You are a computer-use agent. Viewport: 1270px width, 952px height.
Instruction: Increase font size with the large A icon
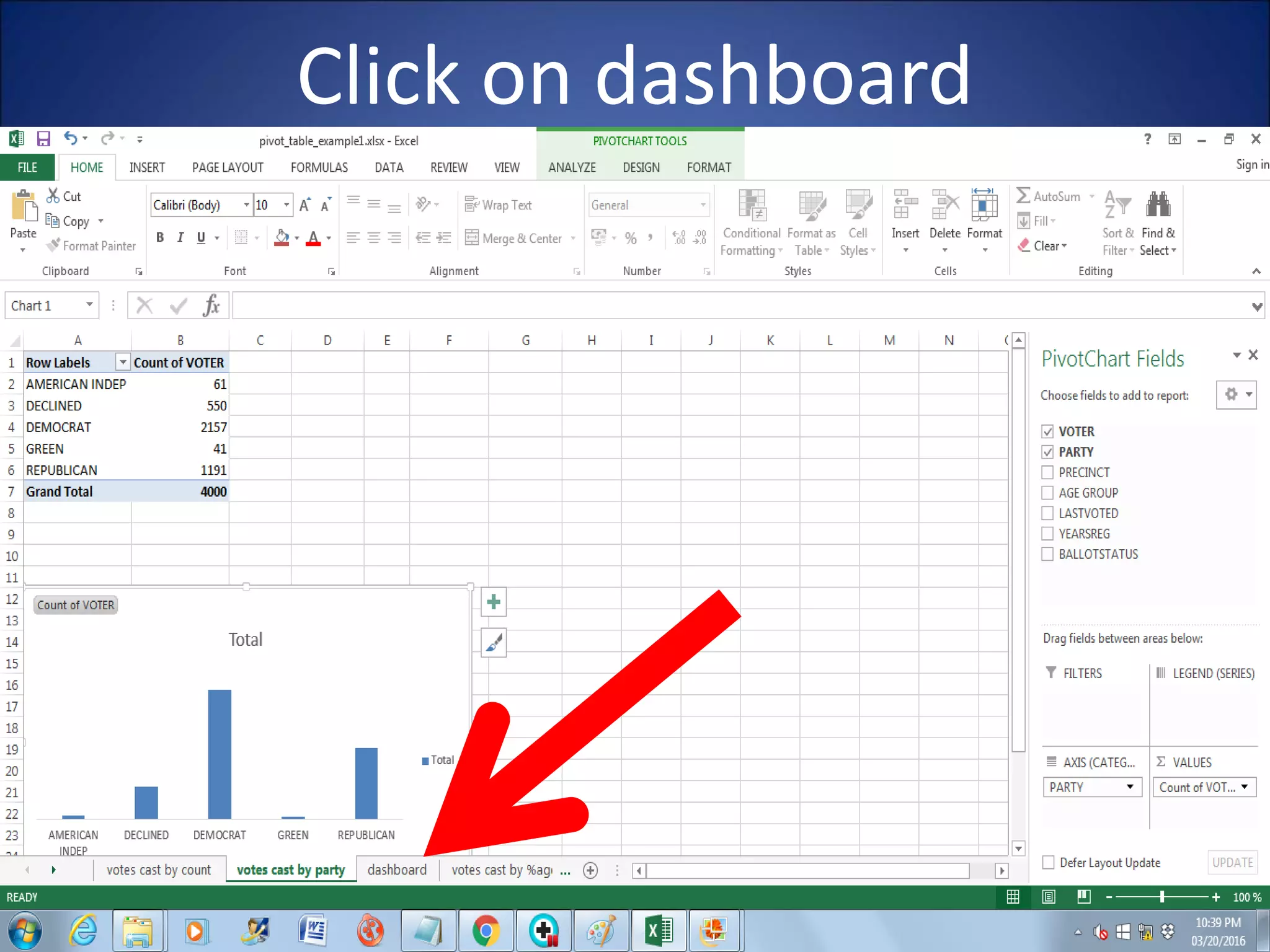[304, 205]
